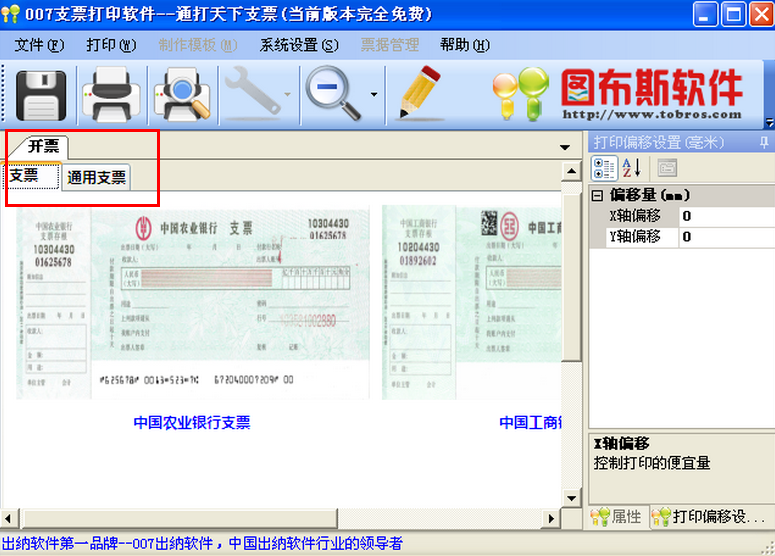Switch to the 属性 panel tab
This screenshot has width=775, height=556.
[x=618, y=517]
